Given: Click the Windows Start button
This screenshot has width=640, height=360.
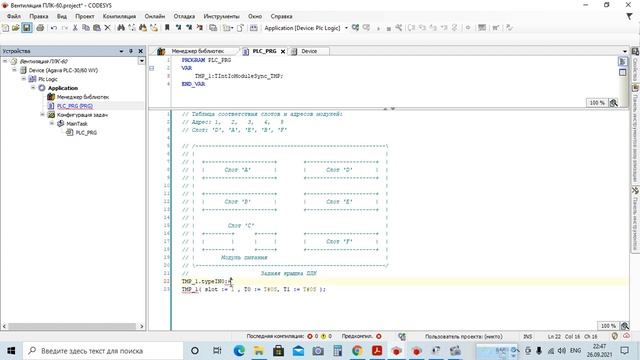Looking at the screenshot, I should pos(11,351).
